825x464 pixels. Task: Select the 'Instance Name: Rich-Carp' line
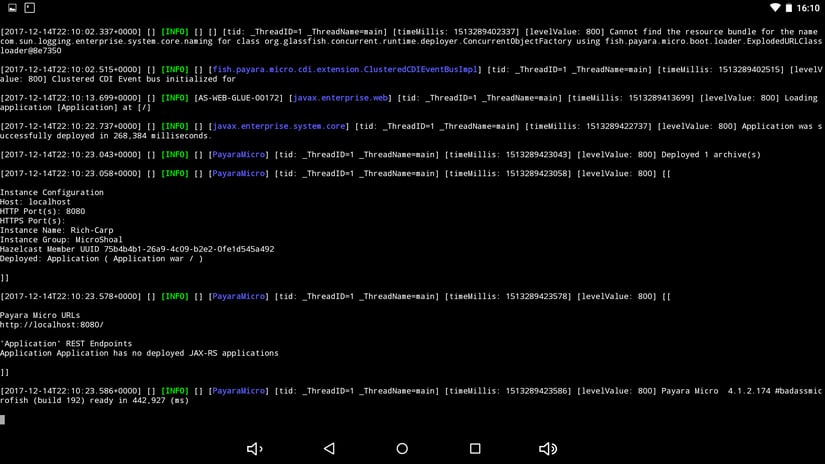coord(56,230)
